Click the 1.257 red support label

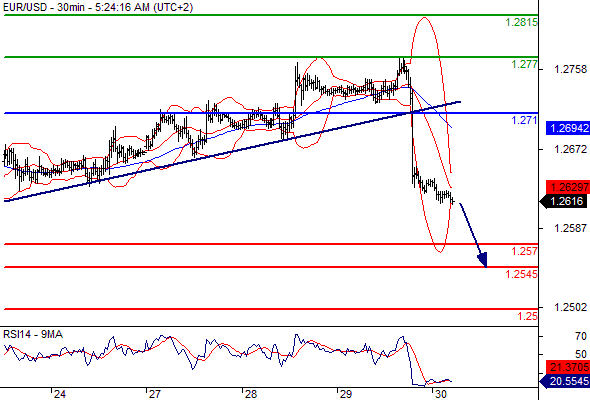[525, 251]
